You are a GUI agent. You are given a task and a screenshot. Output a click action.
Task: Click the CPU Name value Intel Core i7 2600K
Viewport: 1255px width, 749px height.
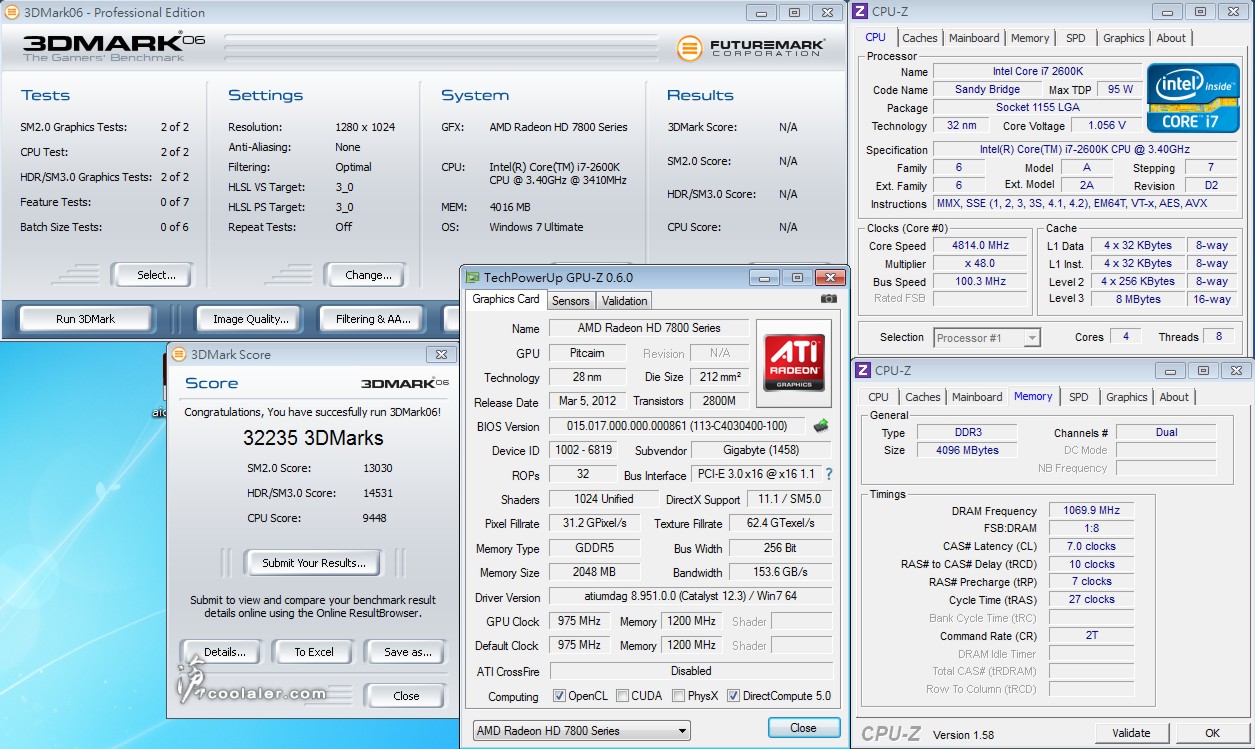[x=1037, y=72]
